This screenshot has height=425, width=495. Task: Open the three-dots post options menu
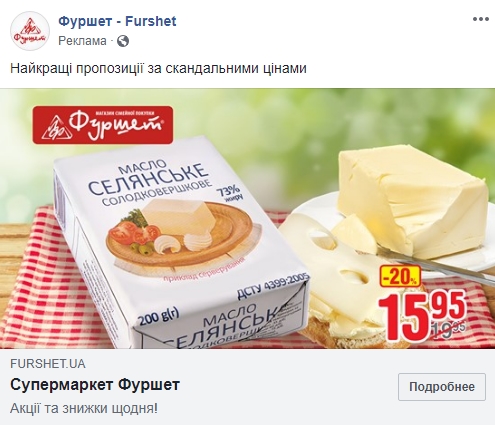pyautogui.click(x=480, y=19)
